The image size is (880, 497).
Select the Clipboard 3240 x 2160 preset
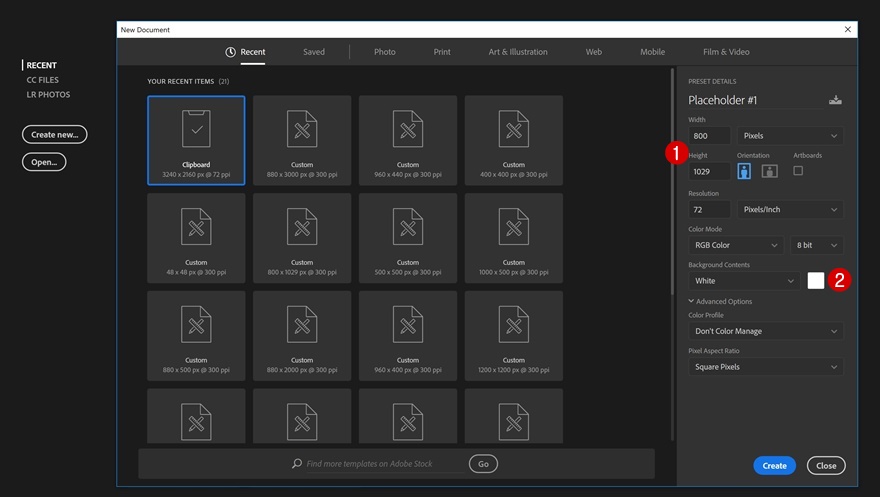pyautogui.click(x=196, y=140)
